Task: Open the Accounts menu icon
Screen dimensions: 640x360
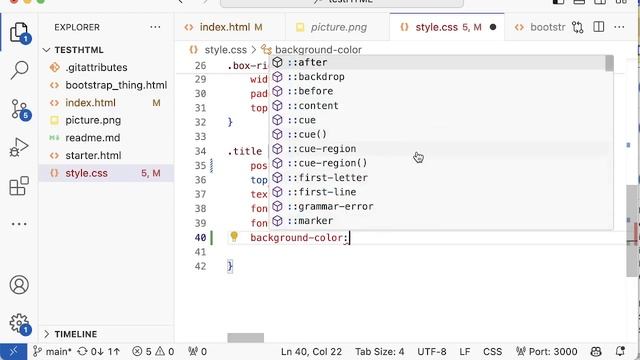Action: (19, 284)
